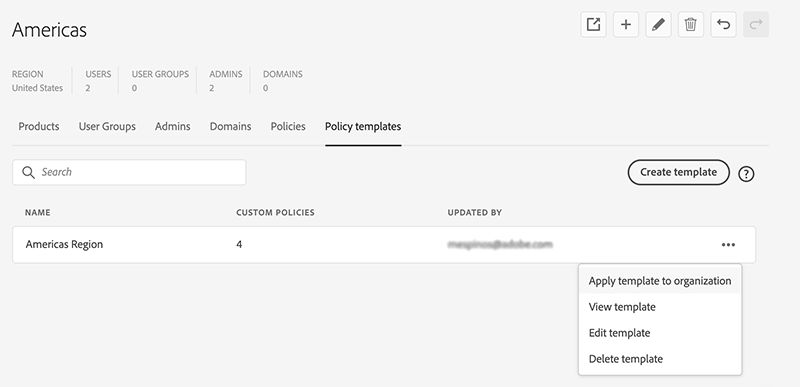The image size is (800, 387).
Task: Click the trash can delete icon
Action: pos(691,24)
